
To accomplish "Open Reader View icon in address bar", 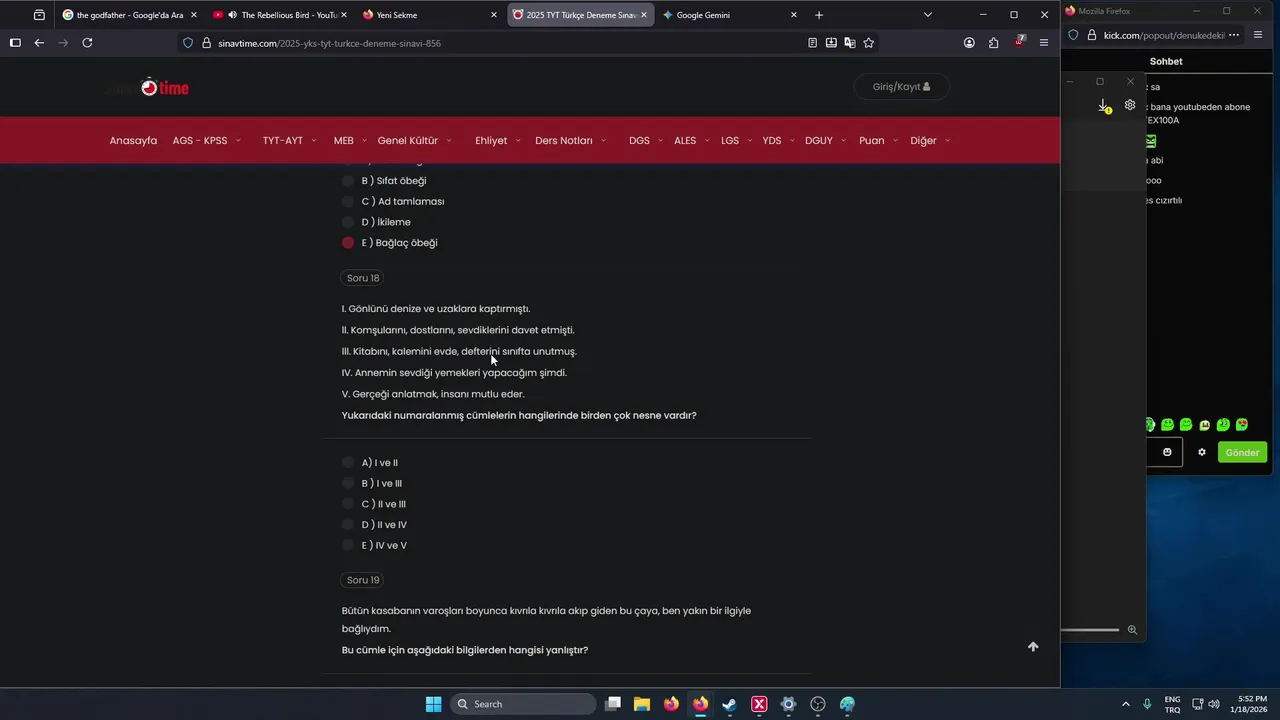I will (x=812, y=43).
